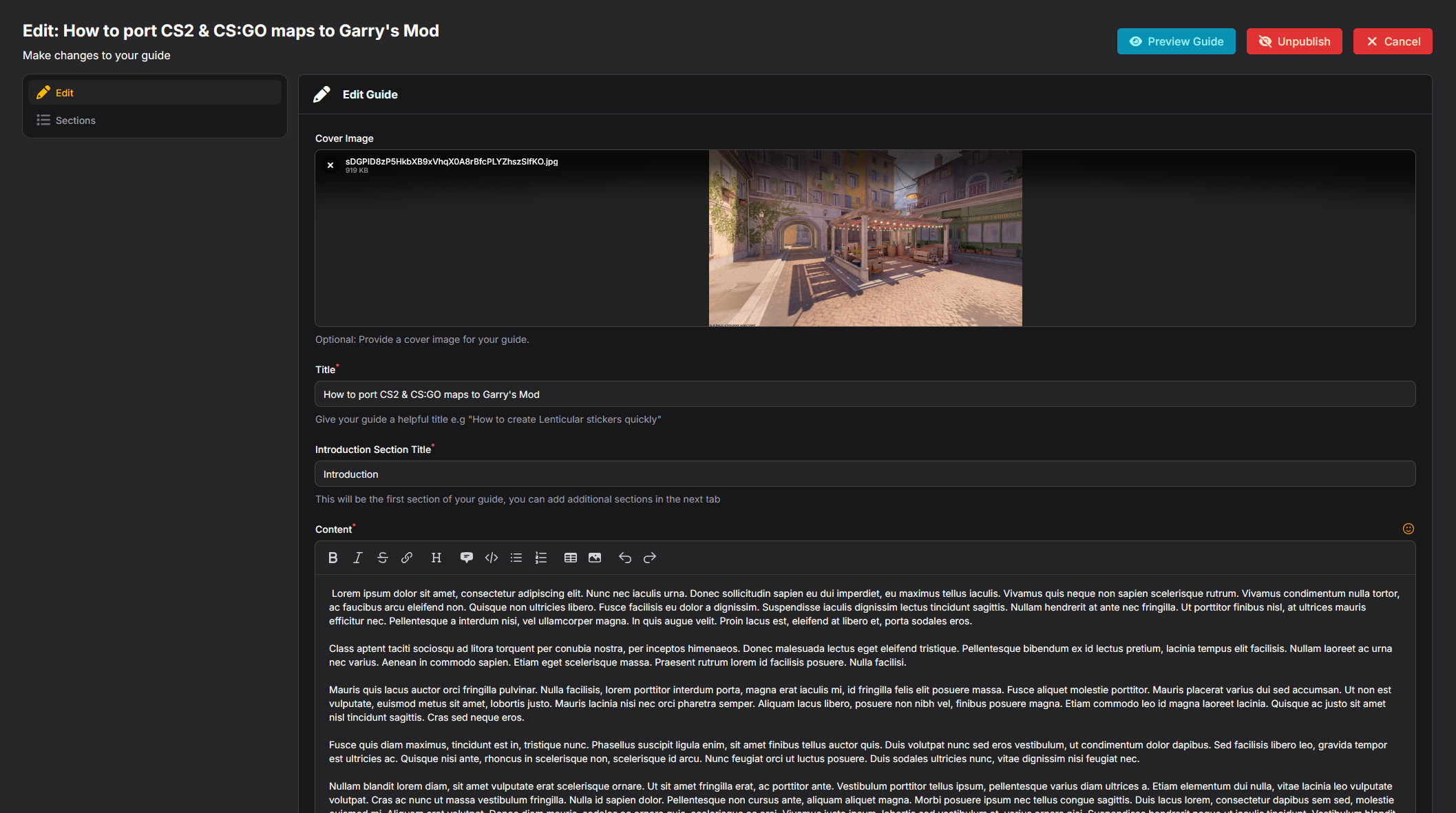This screenshot has width=1456, height=813.
Task: Create a bulleted list
Action: [x=516, y=558]
